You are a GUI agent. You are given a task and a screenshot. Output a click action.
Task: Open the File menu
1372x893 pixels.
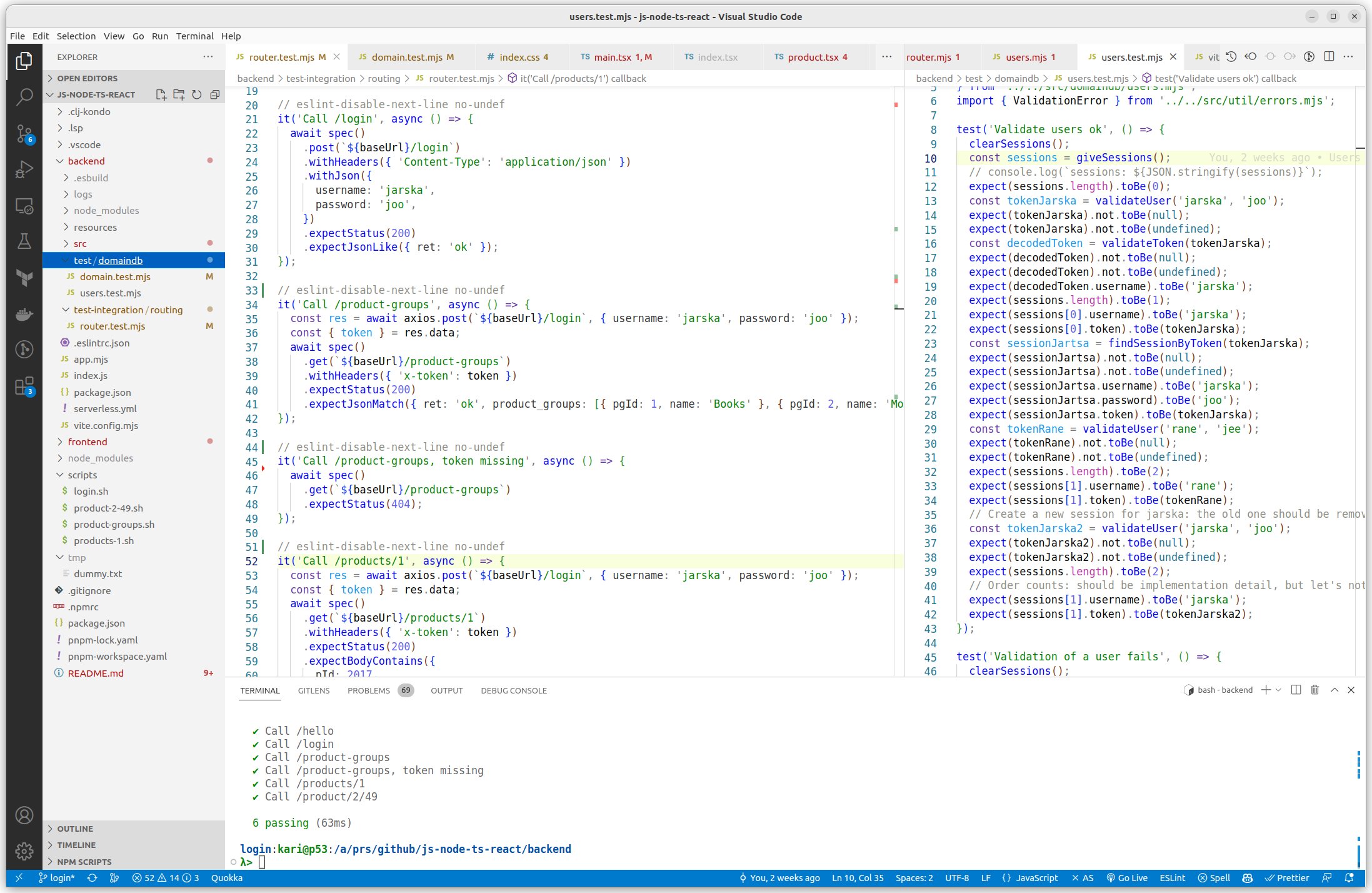(x=18, y=36)
